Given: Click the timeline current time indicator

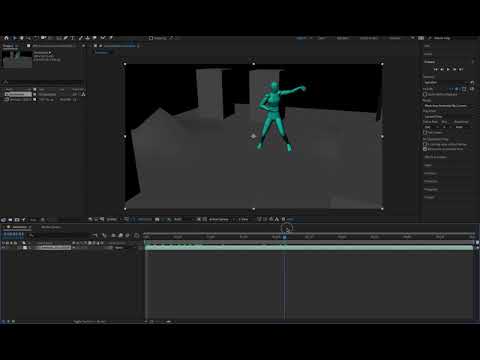Looking at the screenshot, I should (285, 237).
